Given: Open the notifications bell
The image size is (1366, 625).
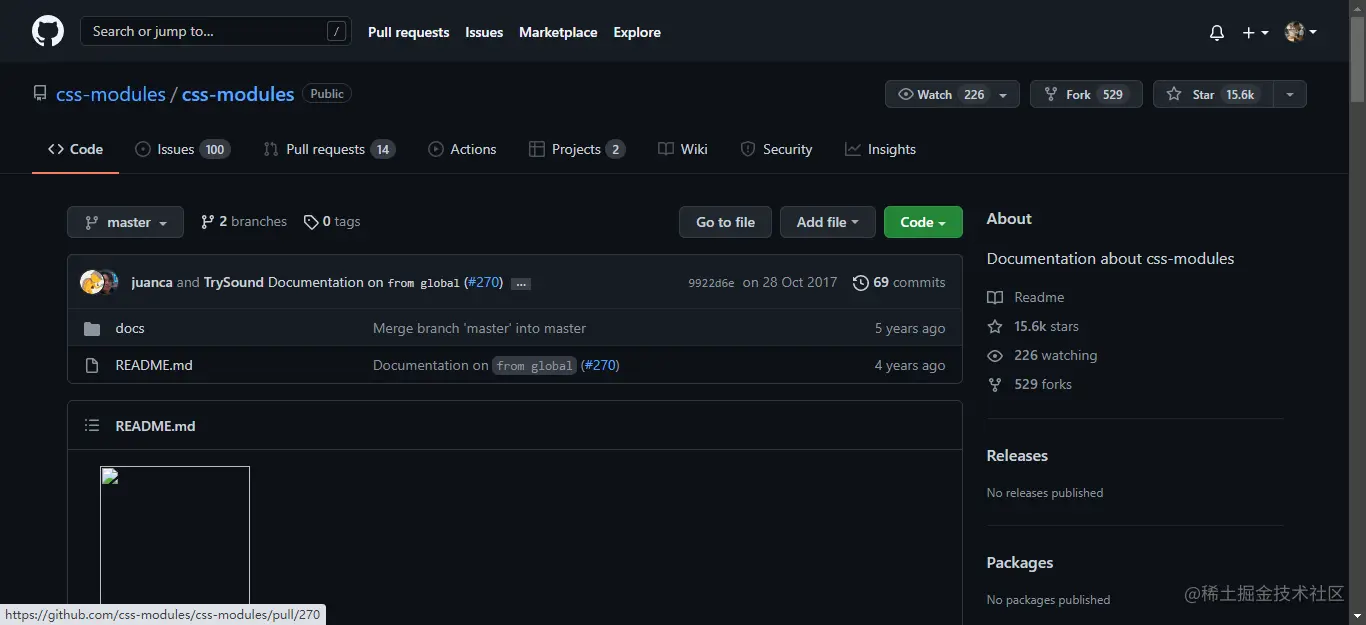Looking at the screenshot, I should click(1217, 32).
